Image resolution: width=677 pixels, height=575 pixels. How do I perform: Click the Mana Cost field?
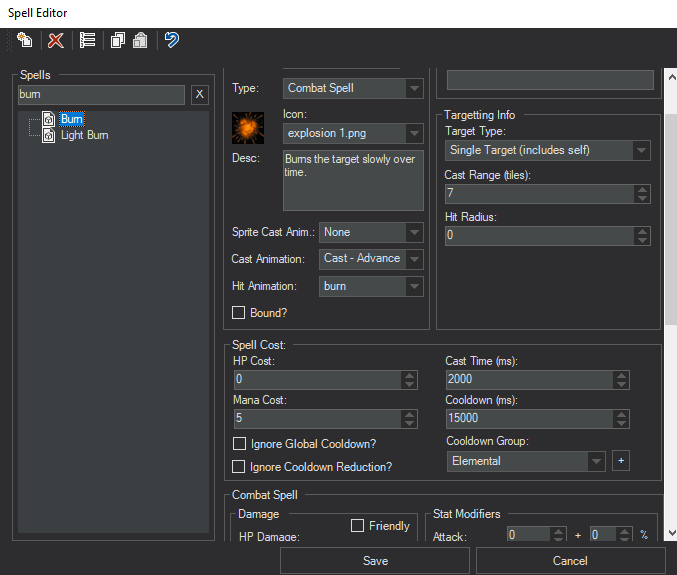(x=318, y=419)
